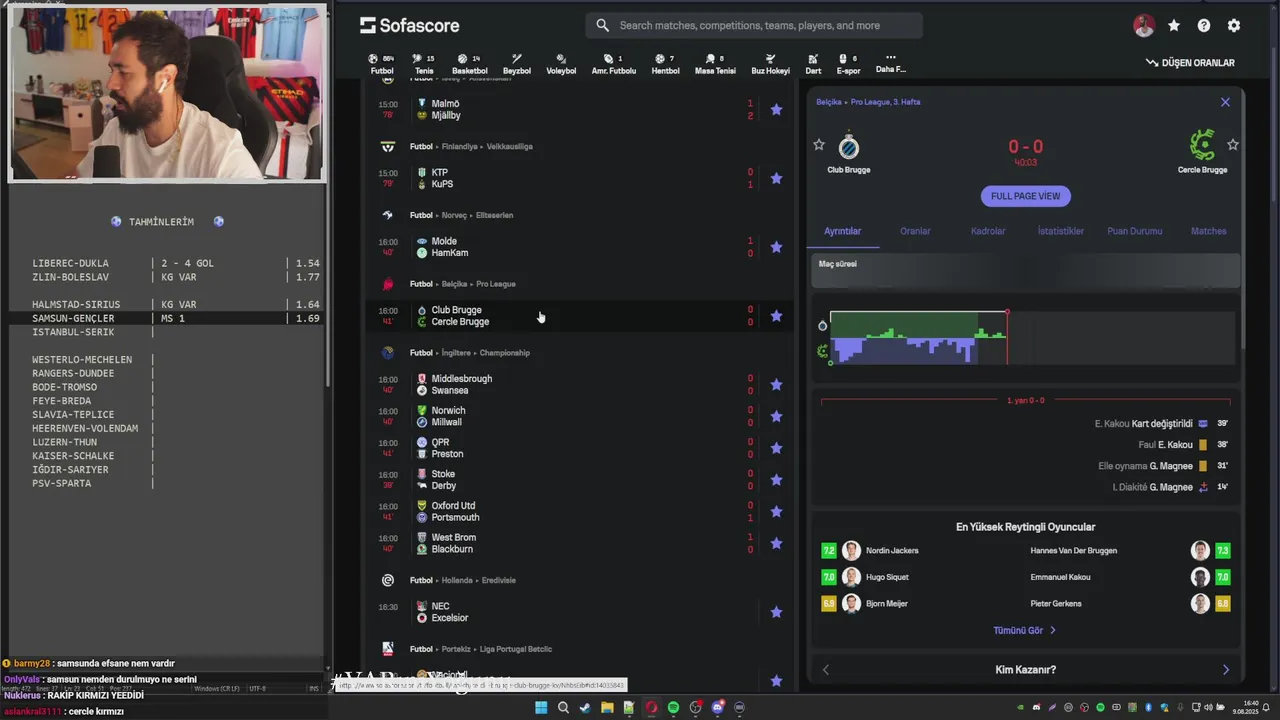Open File Explorer from taskbar
Viewport: 1280px width, 720px height.
point(607,708)
